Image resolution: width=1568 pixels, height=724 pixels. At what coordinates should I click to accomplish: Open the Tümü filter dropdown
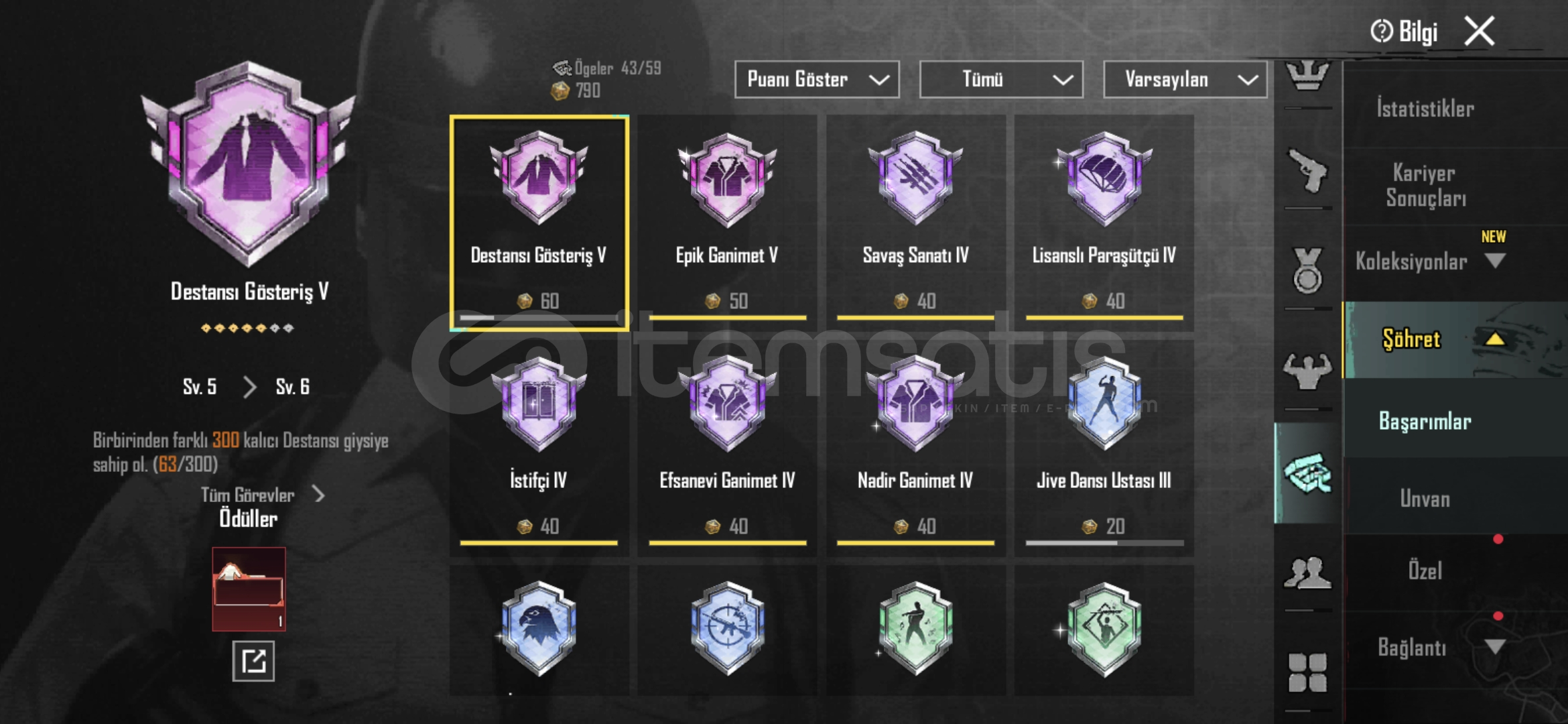(x=1001, y=80)
